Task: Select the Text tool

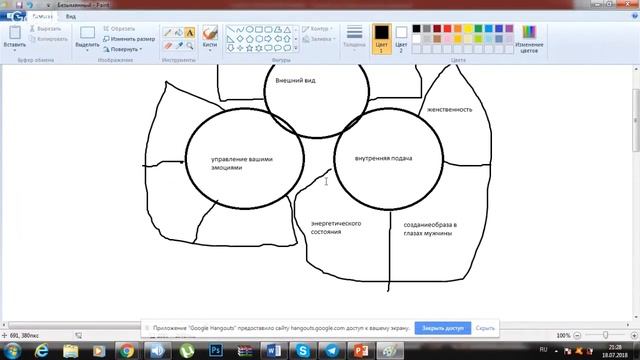Action: [189, 33]
